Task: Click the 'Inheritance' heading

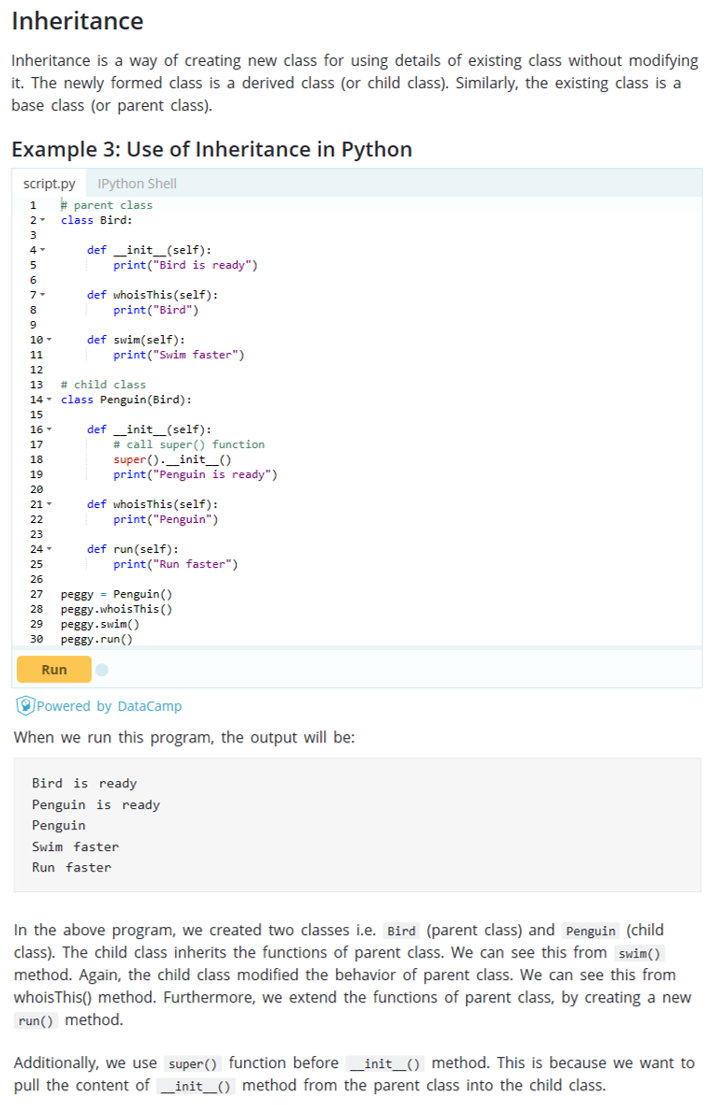Action: tap(78, 20)
